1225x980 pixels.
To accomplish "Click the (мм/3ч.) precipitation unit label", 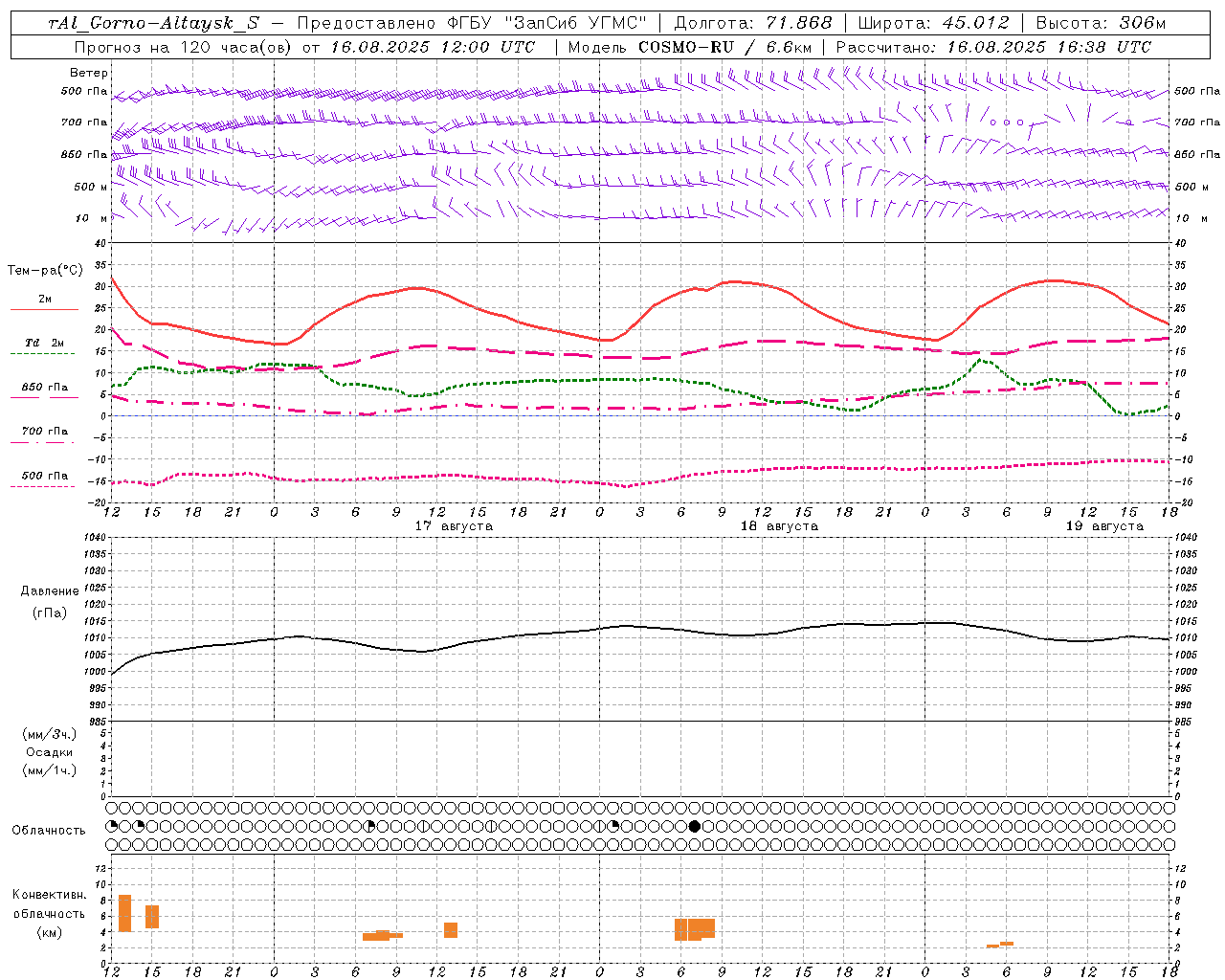I will coord(50,734).
